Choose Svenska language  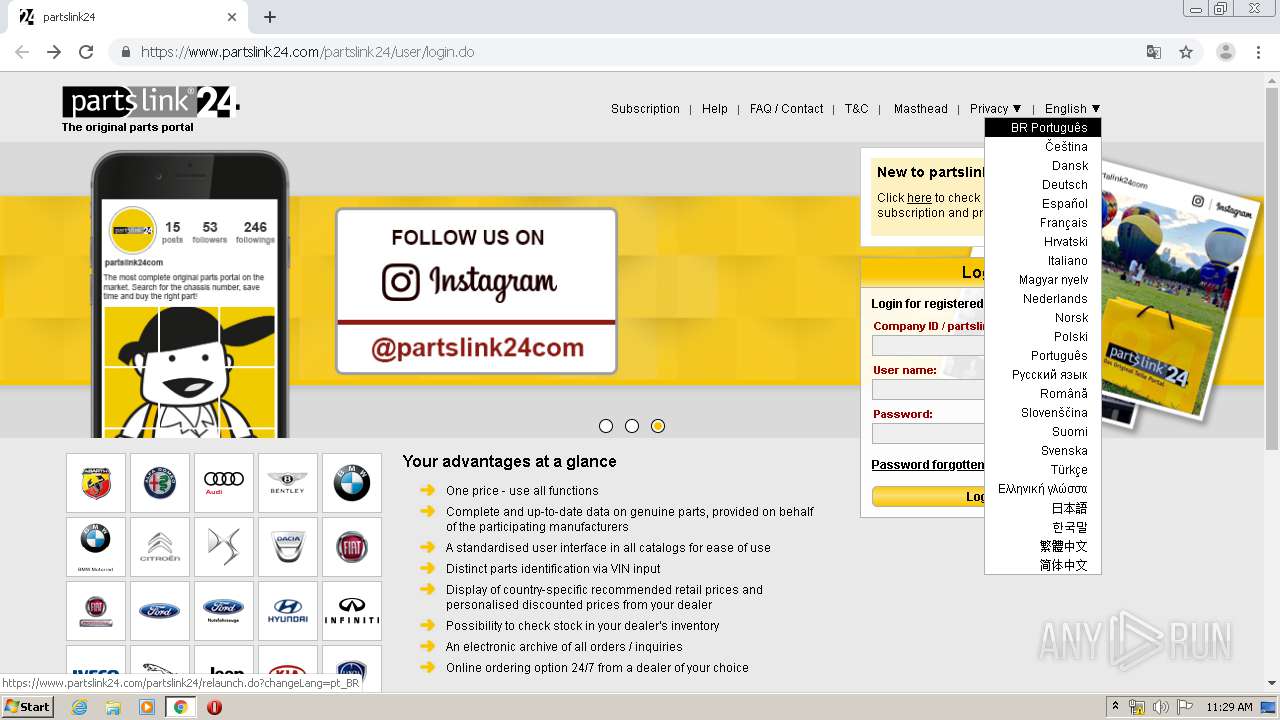(x=1043, y=451)
